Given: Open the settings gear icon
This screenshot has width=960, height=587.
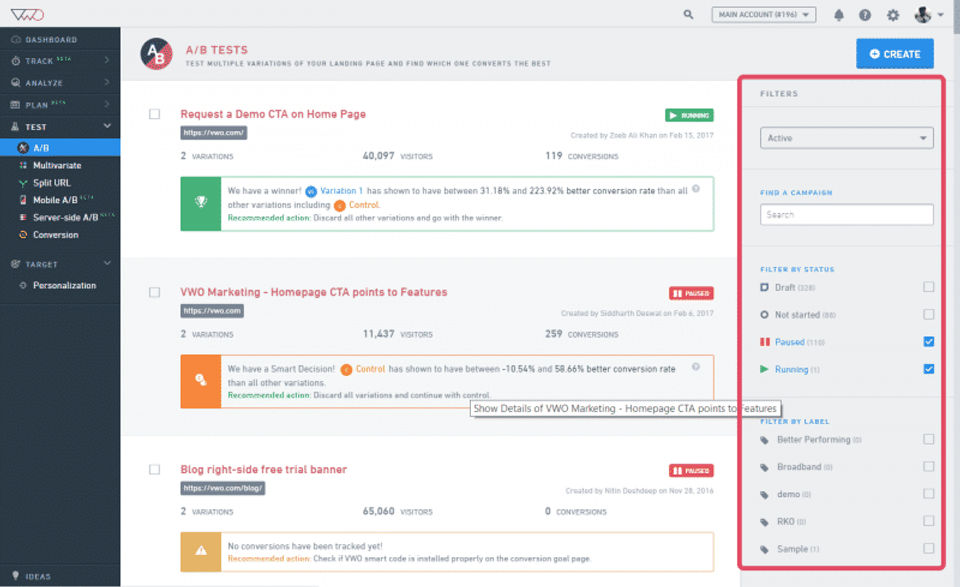Looking at the screenshot, I should pos(893,15).
